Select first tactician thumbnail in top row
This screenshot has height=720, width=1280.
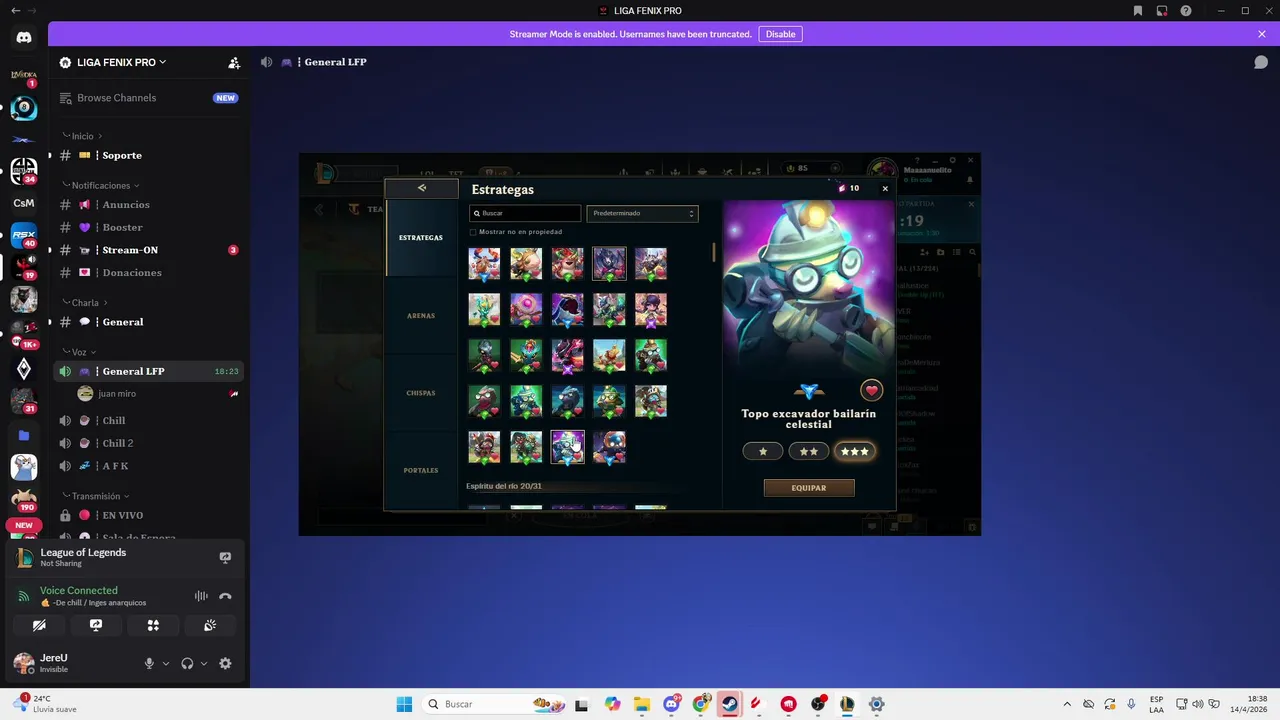(484, 263)
